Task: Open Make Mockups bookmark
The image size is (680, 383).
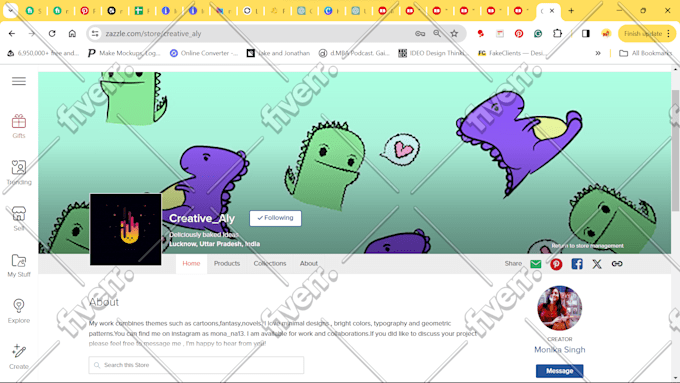Action: [124, 53]
